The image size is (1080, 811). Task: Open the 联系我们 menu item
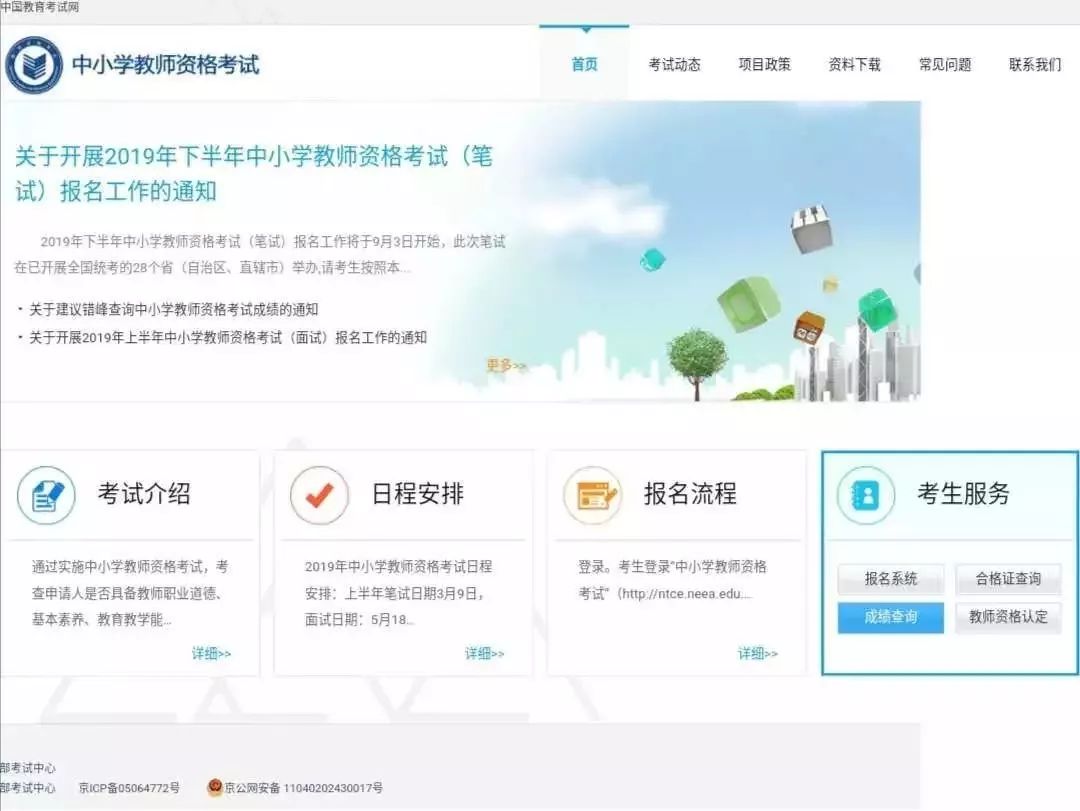[1035, 65]
